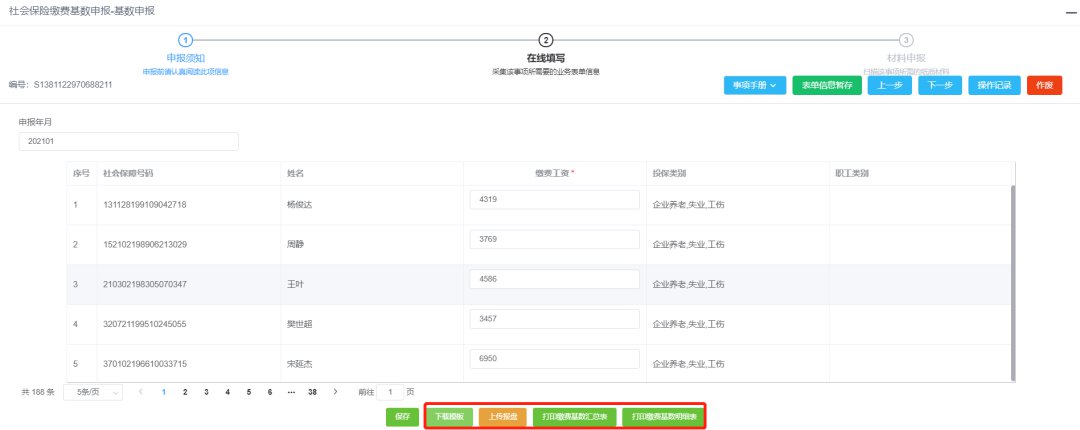This screenshot has width=1080, height=430.
Task: Go to next page using right arrow
Action: (335, 392)
